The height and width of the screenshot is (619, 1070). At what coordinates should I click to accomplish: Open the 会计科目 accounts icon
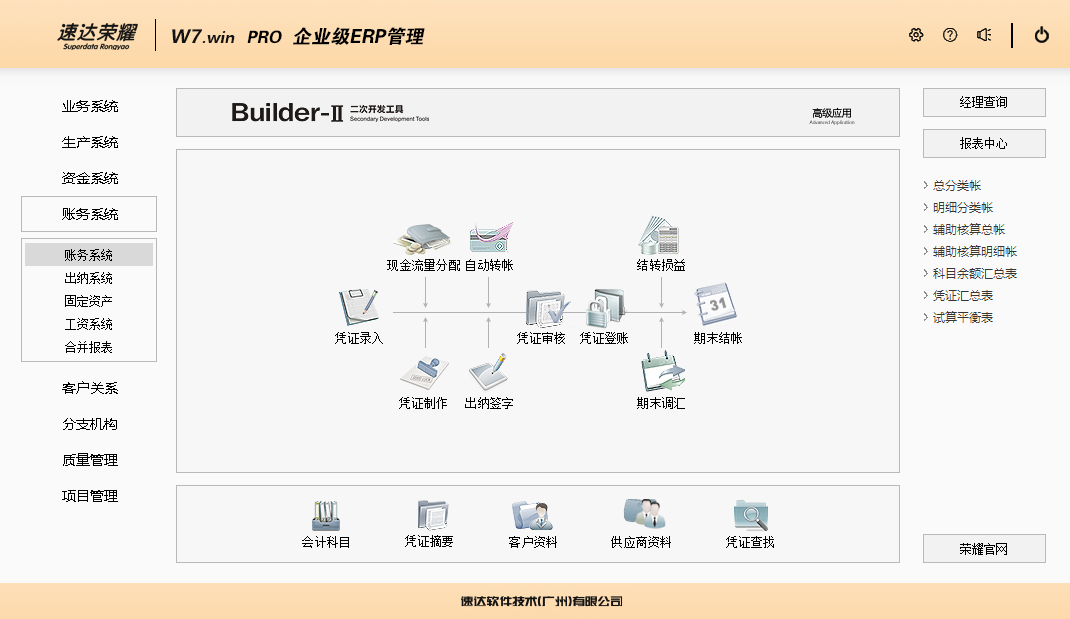326,516
